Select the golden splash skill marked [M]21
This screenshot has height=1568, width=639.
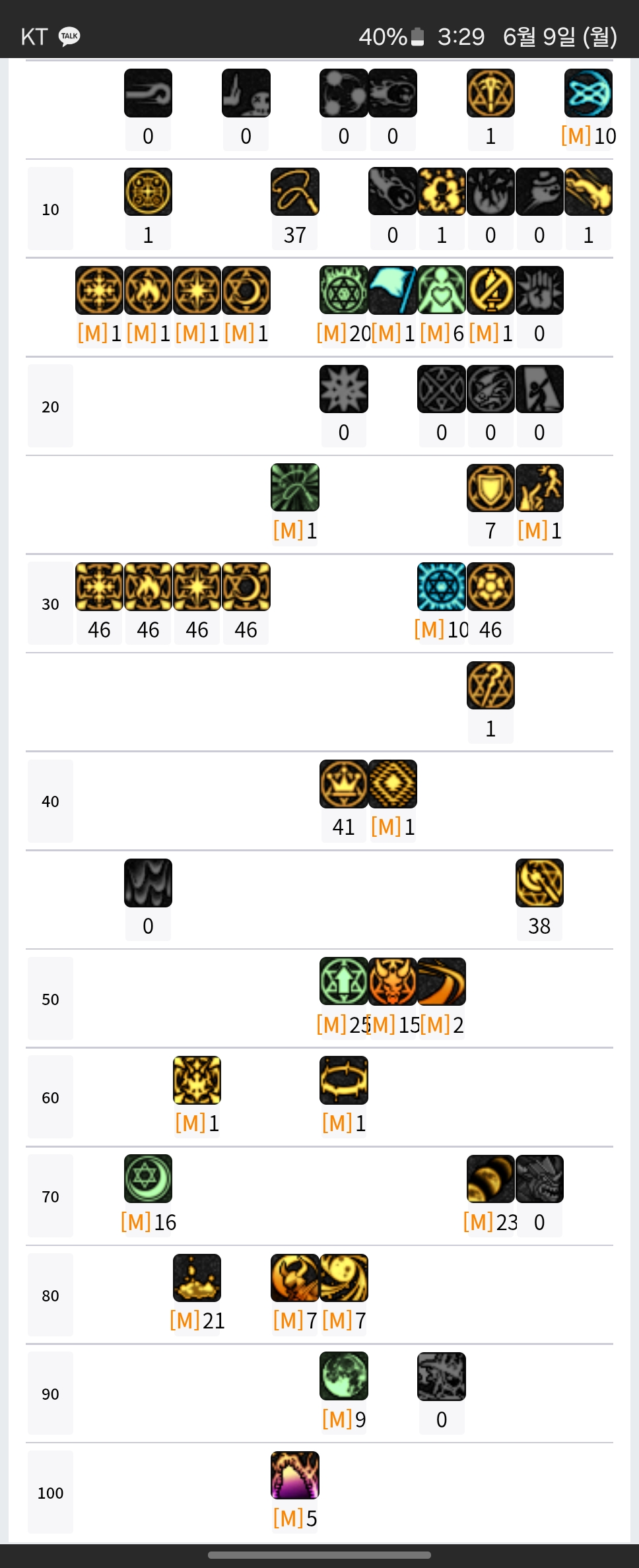197,1278
